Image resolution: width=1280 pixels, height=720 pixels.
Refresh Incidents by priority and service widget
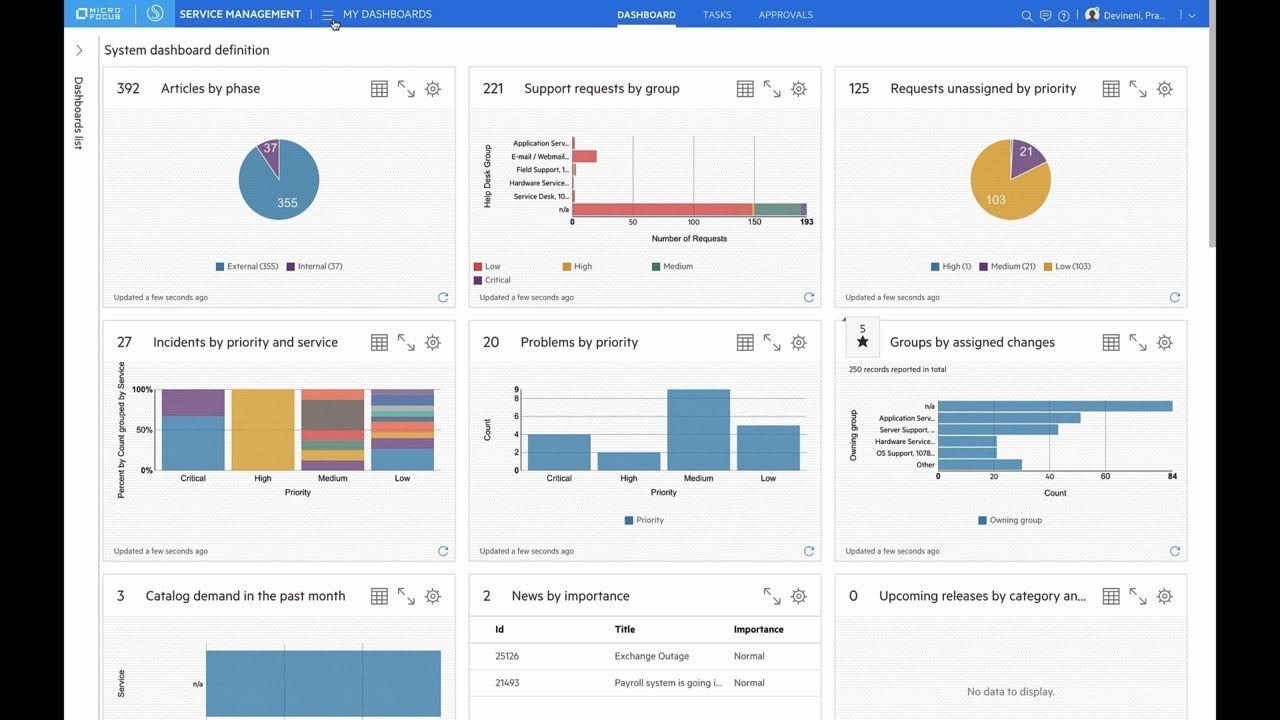click(443, 551)
